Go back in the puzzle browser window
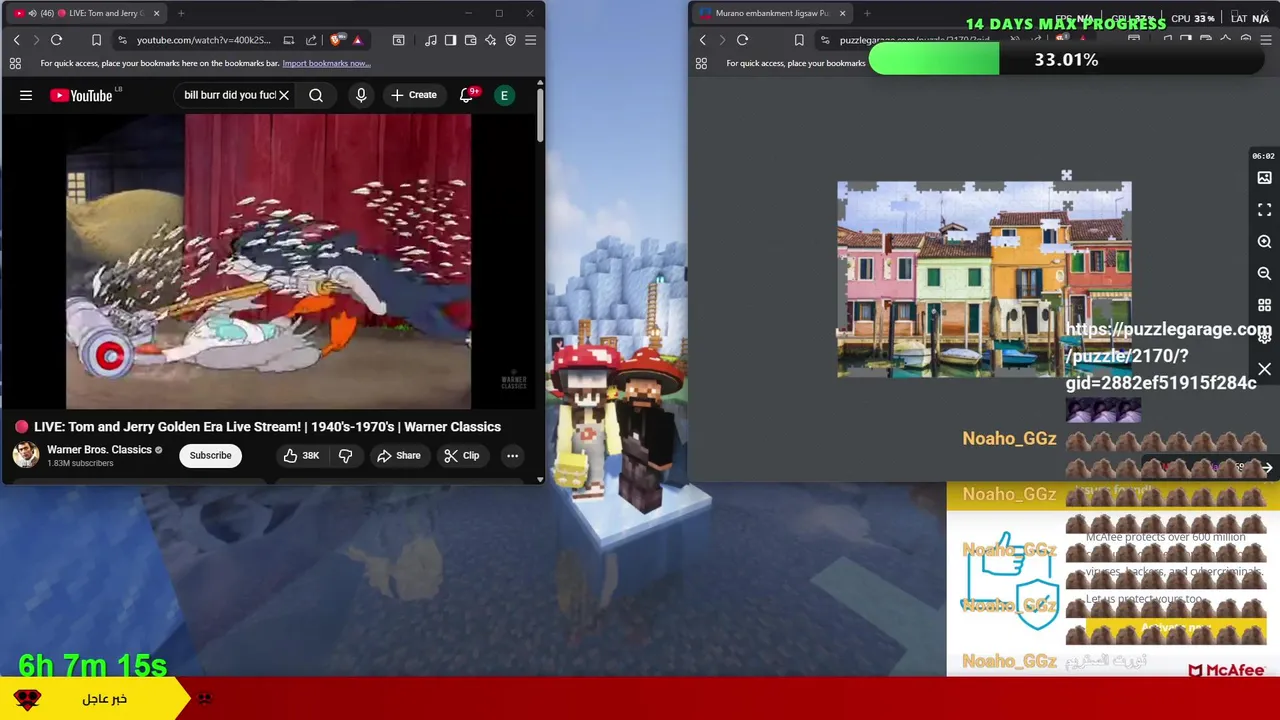 (702, 40)
